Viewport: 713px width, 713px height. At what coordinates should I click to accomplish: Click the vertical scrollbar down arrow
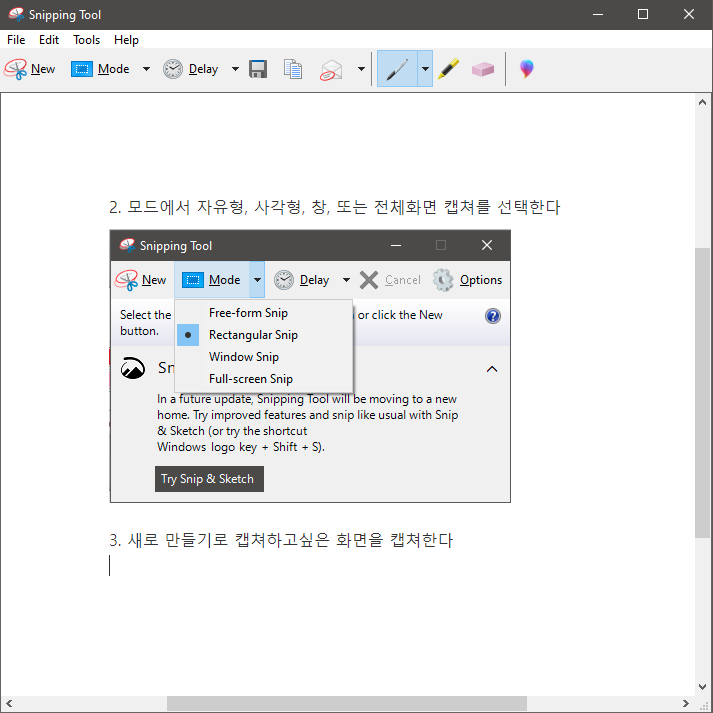[x=703, y=687]
